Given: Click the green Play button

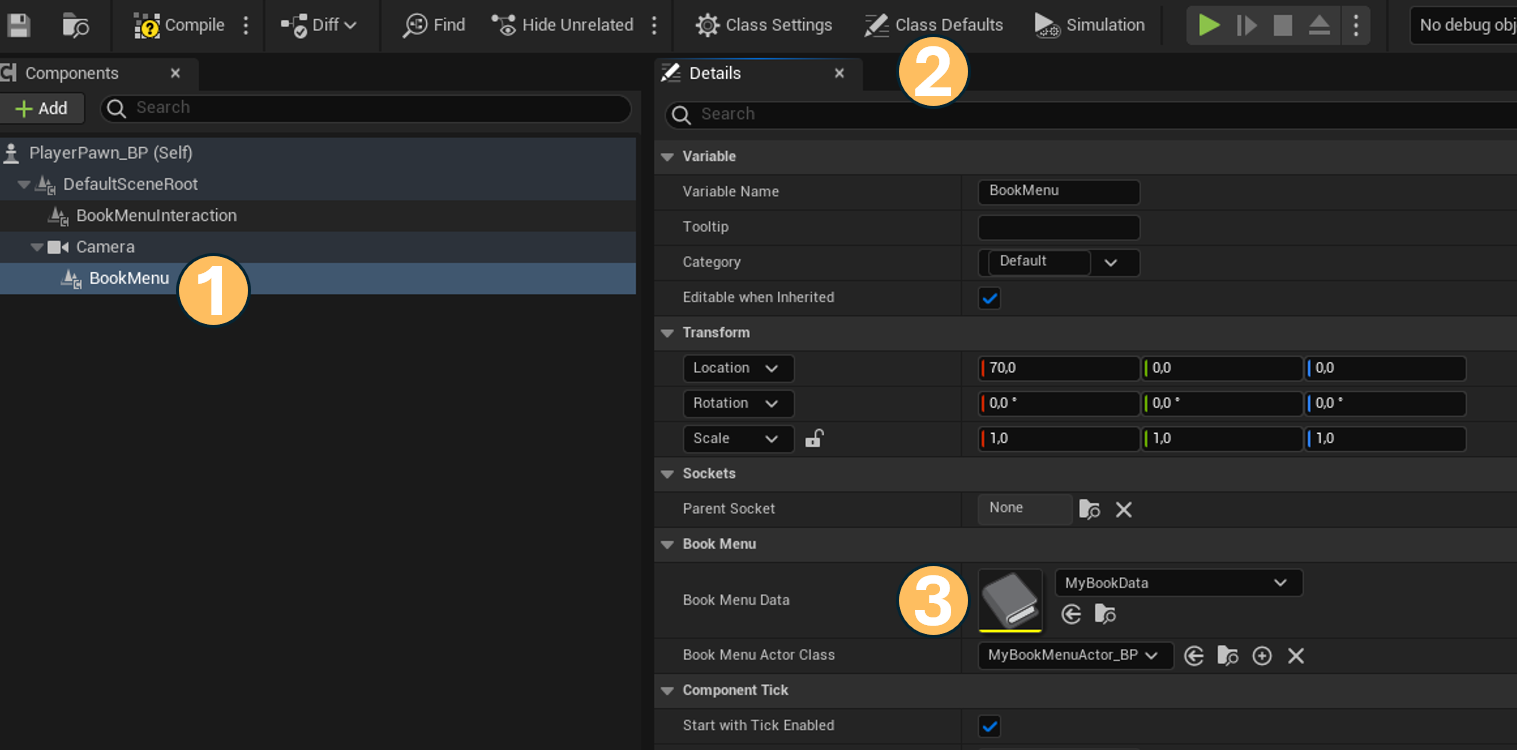Looking at the screenshot, I should (1209, 25).
